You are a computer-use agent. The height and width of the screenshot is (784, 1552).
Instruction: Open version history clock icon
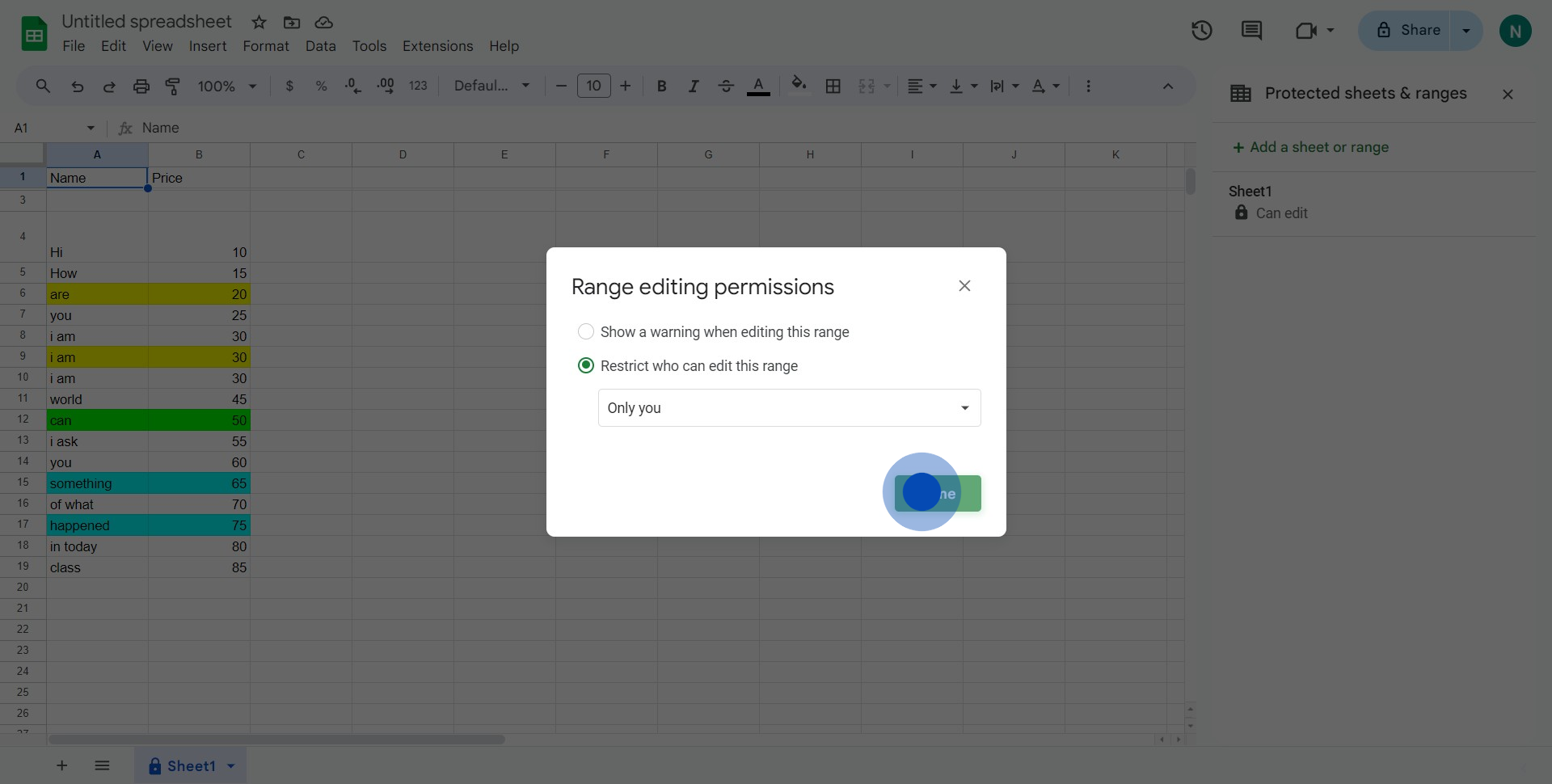coord(1201,31)
